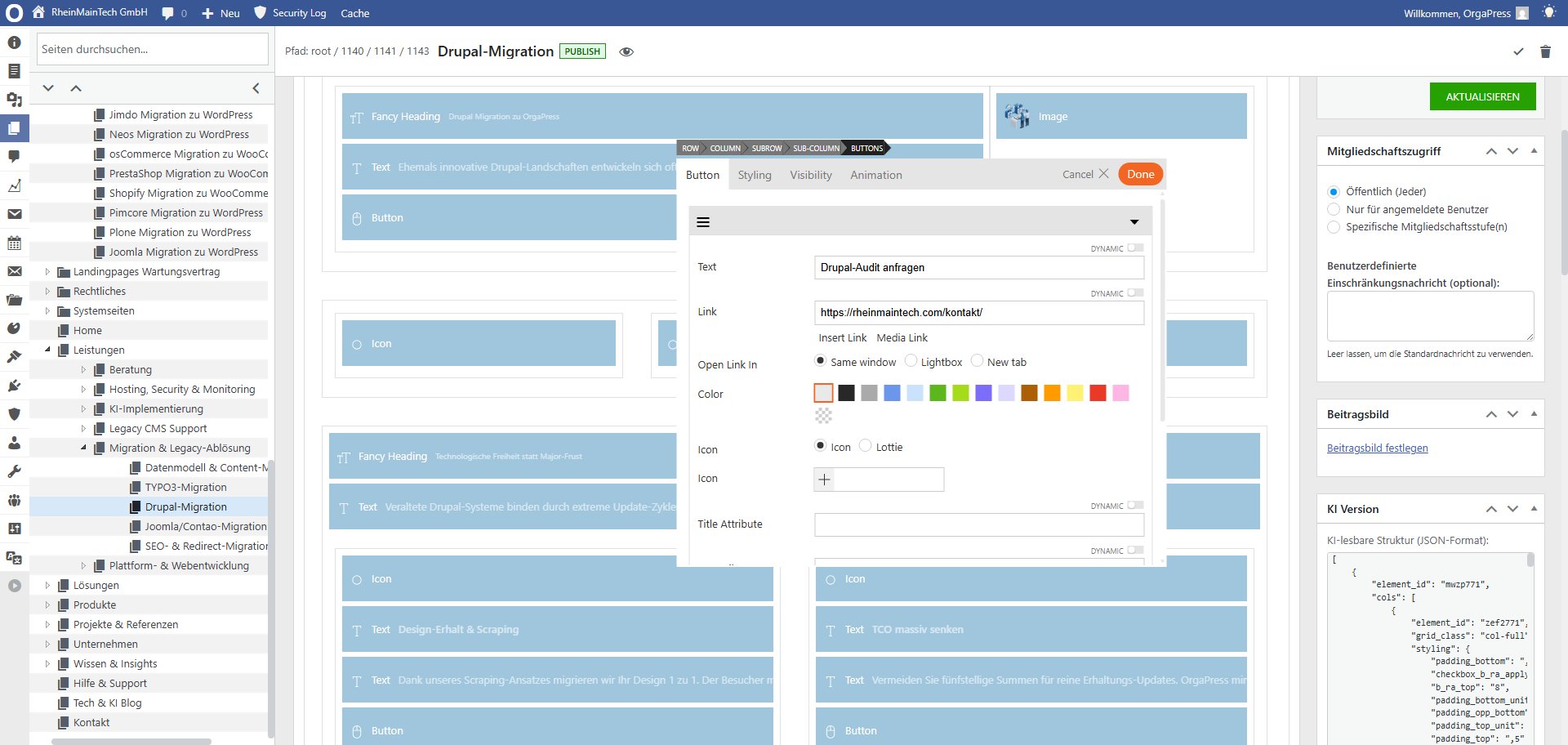Screen dimensions: 1568x745
Task: Expand the Landingpages Wartungsvertrag folder
Action: (x=47, y=272)
